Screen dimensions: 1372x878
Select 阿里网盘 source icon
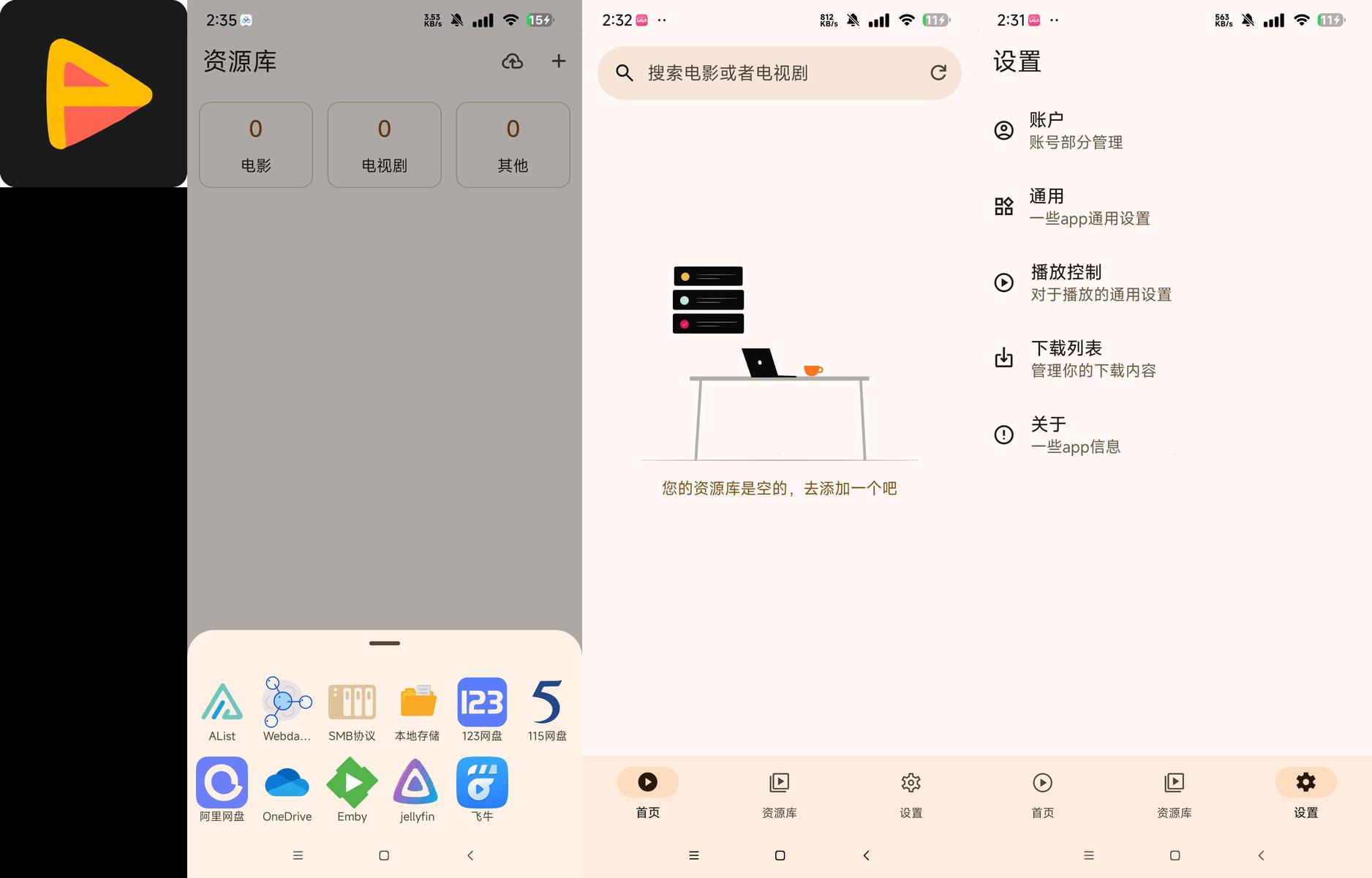pyautogui.click(x=222, y=783)
